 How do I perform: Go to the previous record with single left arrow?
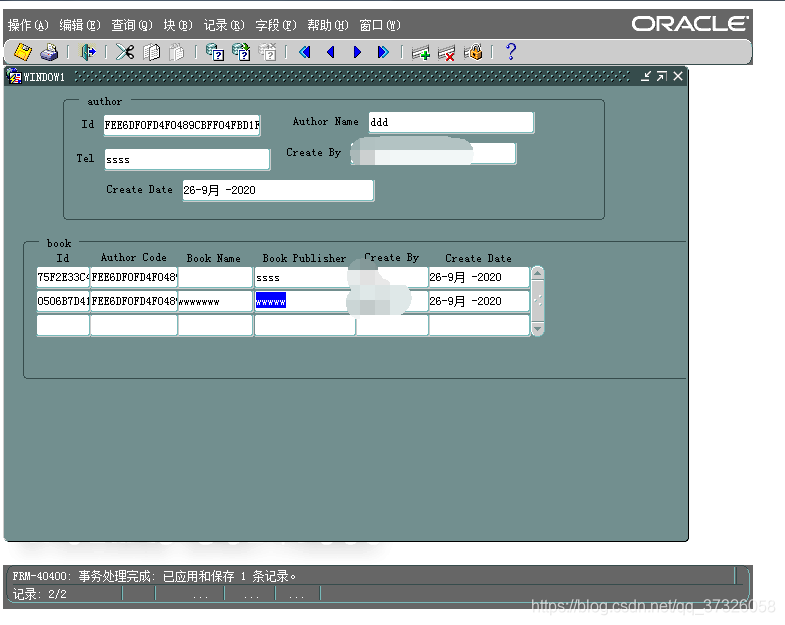pyautogui.click(x=330, y=52)
